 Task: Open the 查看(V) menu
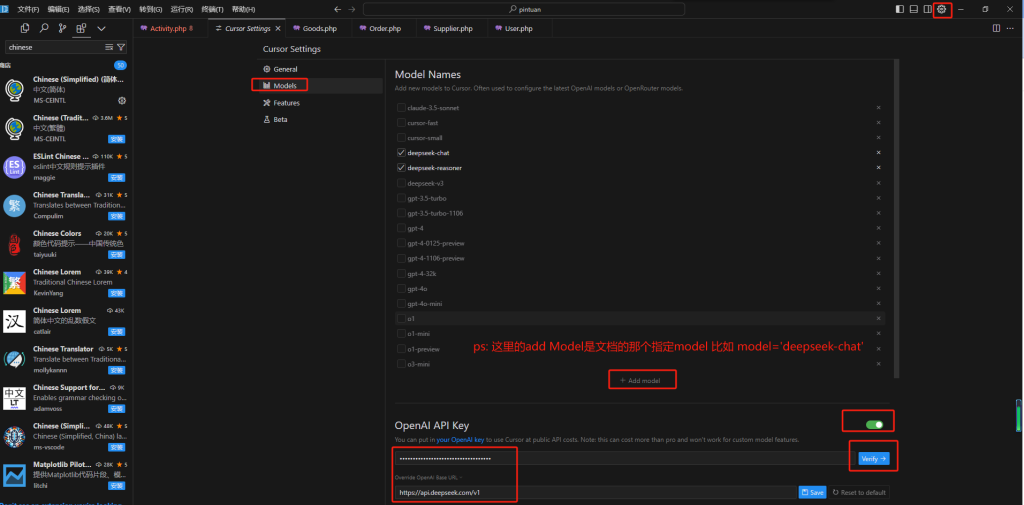tap(120, 9)
